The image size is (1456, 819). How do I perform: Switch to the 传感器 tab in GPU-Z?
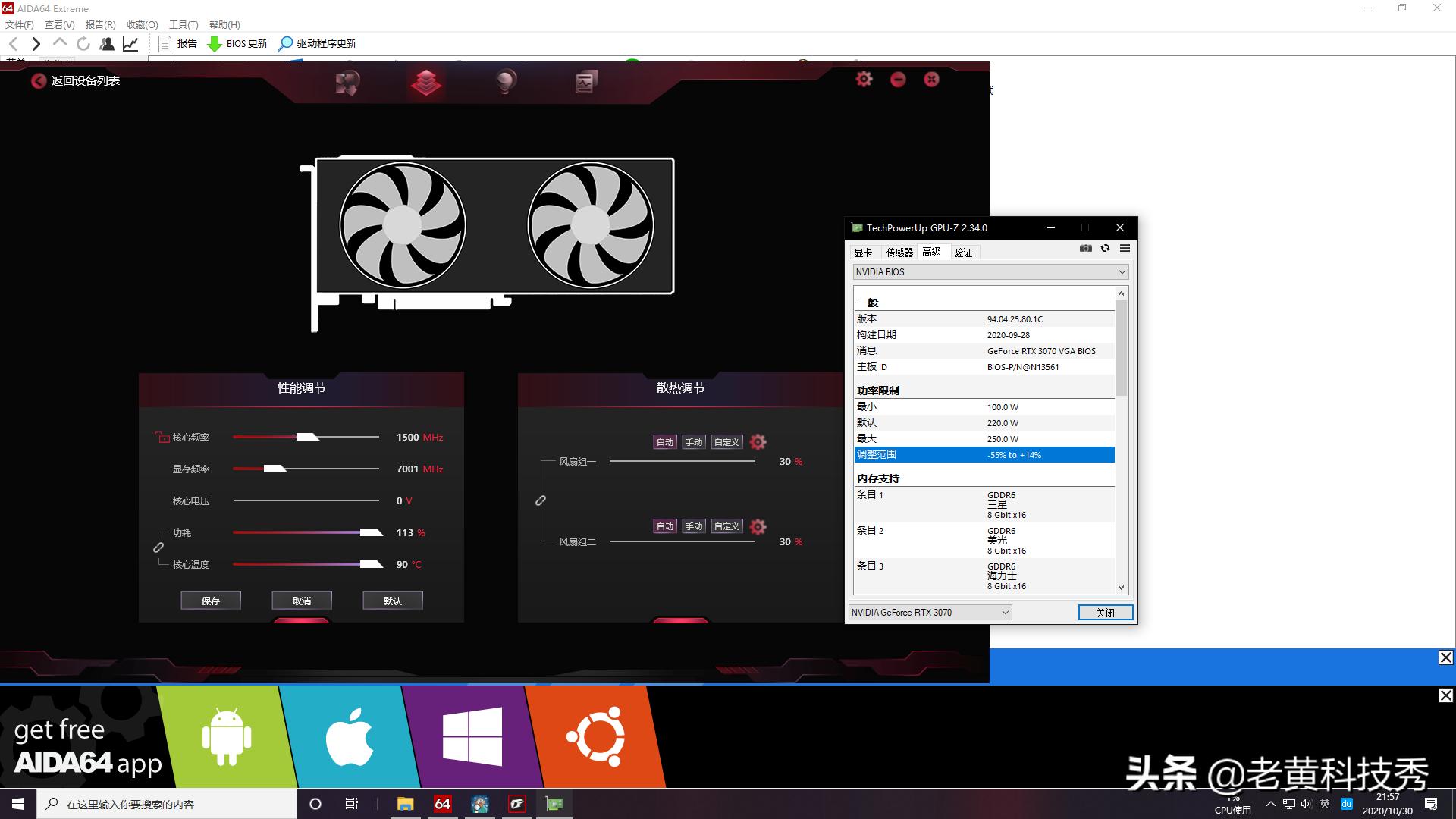pos(899,253)
